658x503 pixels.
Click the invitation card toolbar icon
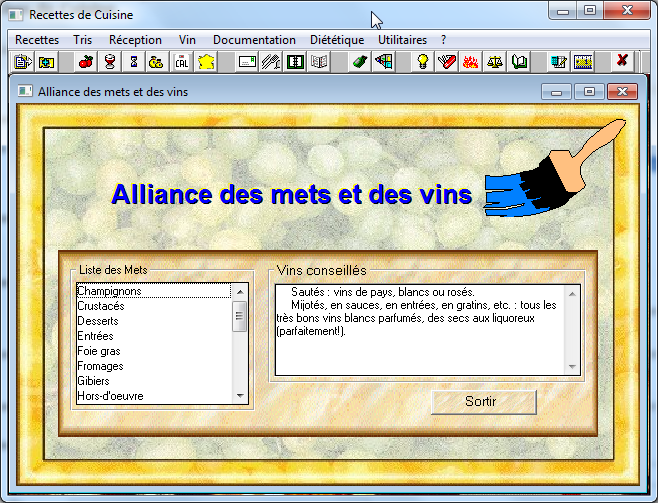click(x=247, y=62)
